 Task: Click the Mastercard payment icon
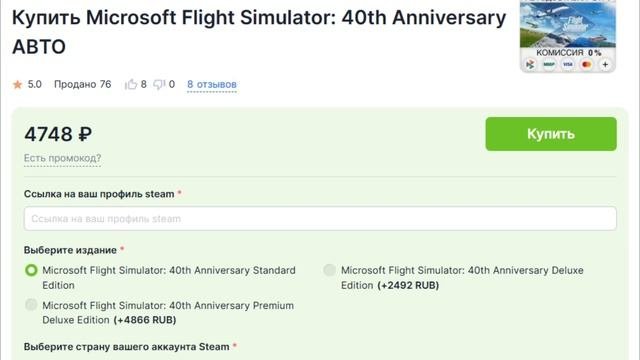tap(587, 64)
